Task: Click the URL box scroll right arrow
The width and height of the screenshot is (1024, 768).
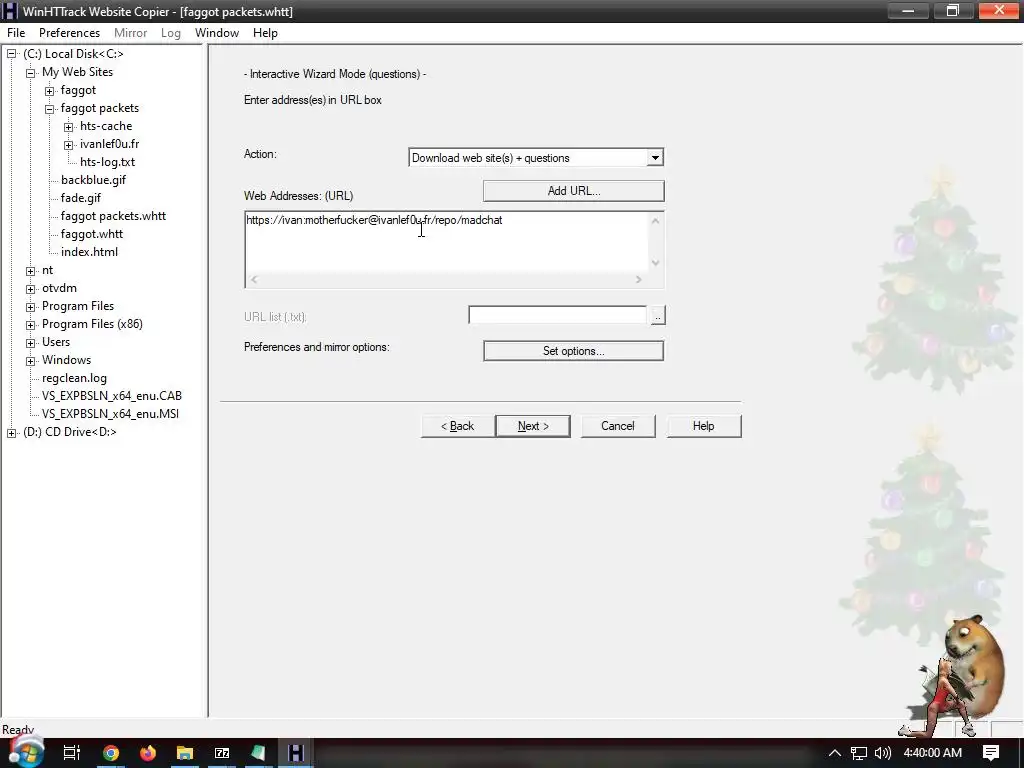Action: pyautogui.click(x=639, y=280)
